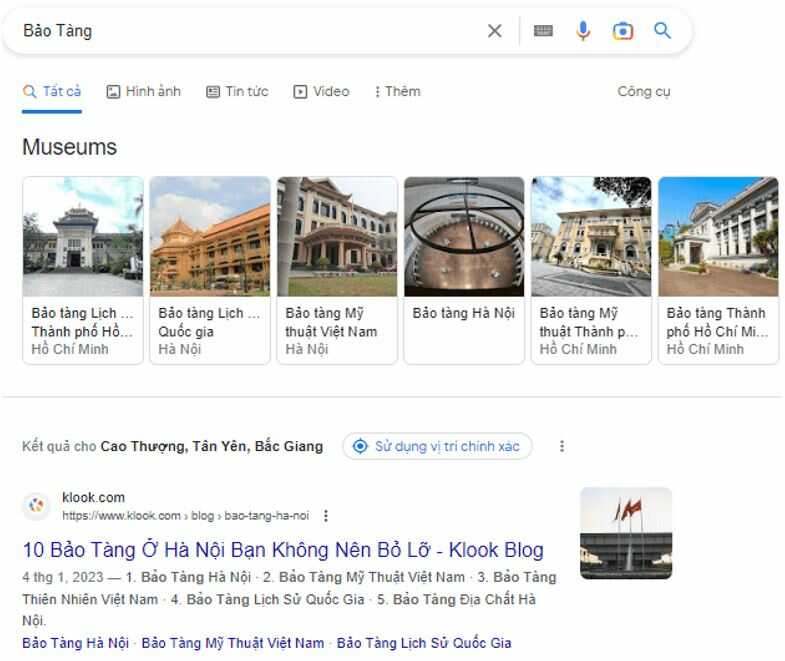
Task: Switch to the Tin tức tab
Action: point(237,91)
